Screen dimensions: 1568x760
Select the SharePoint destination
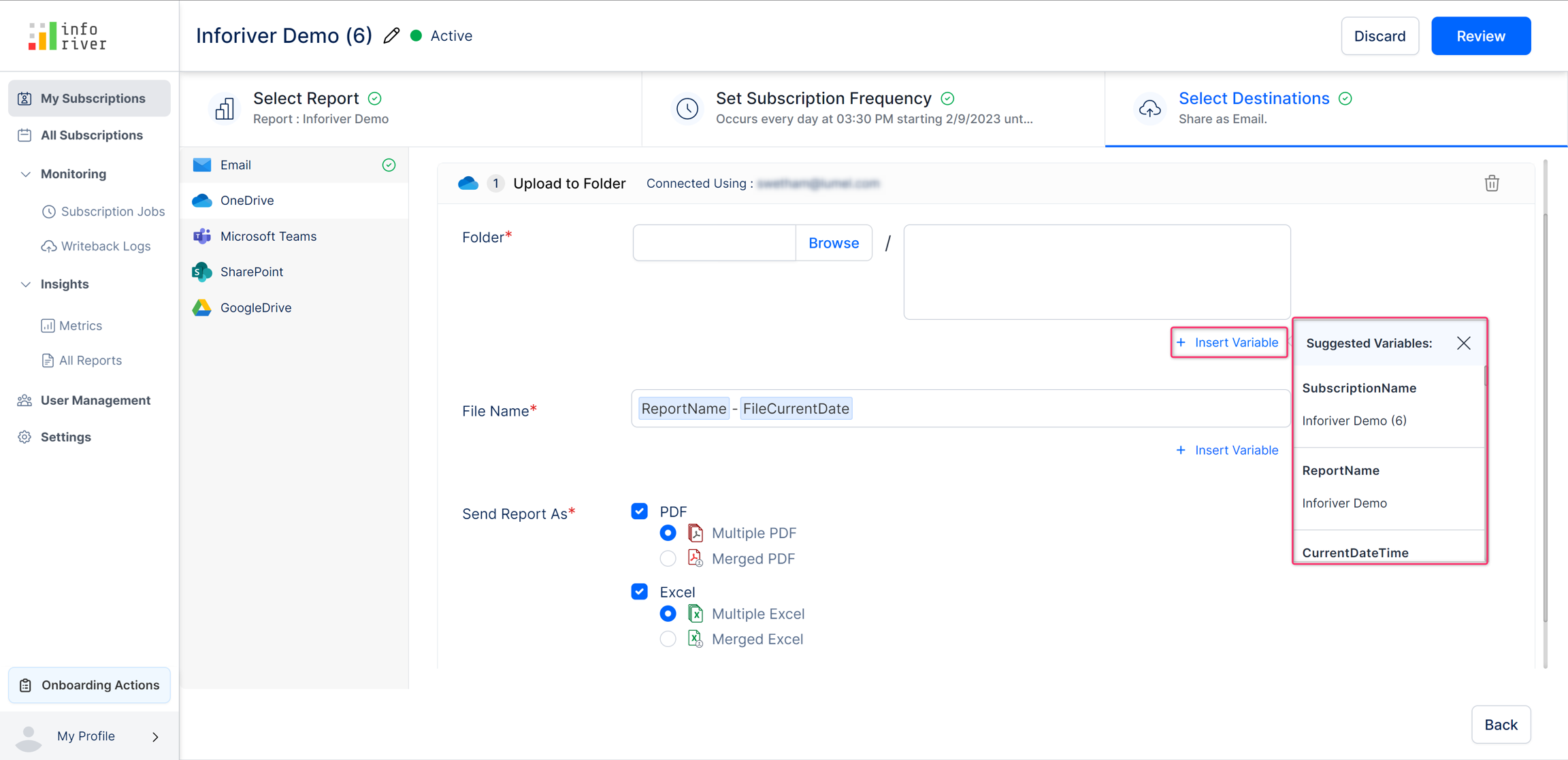pyautogui.click(x=251, y=271)
